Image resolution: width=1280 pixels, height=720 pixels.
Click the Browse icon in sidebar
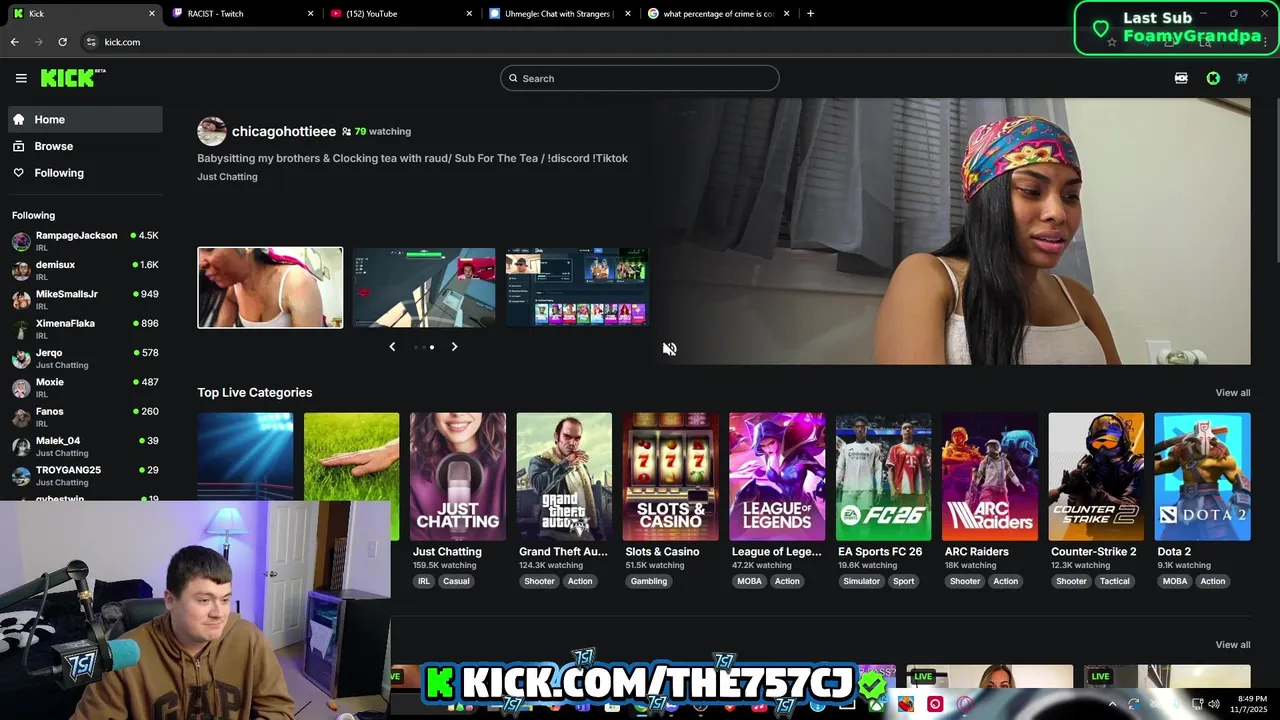pyautogui.click(x=18, y=146)
